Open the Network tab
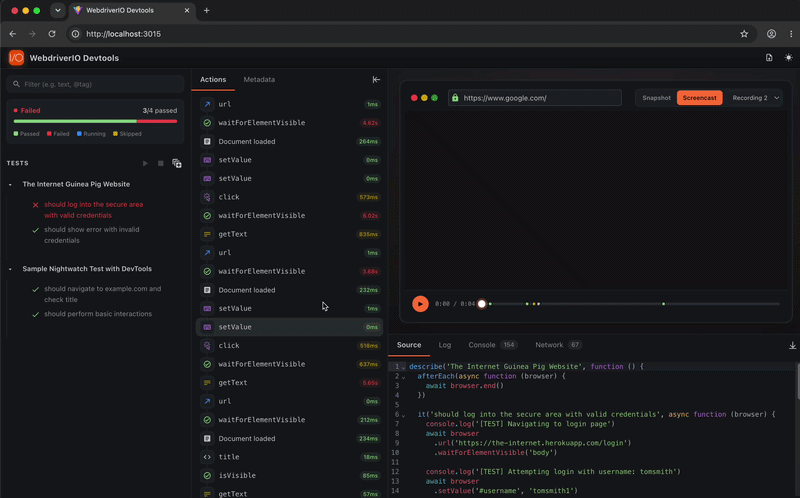800x498 pixels. click(x=558, y=345)
